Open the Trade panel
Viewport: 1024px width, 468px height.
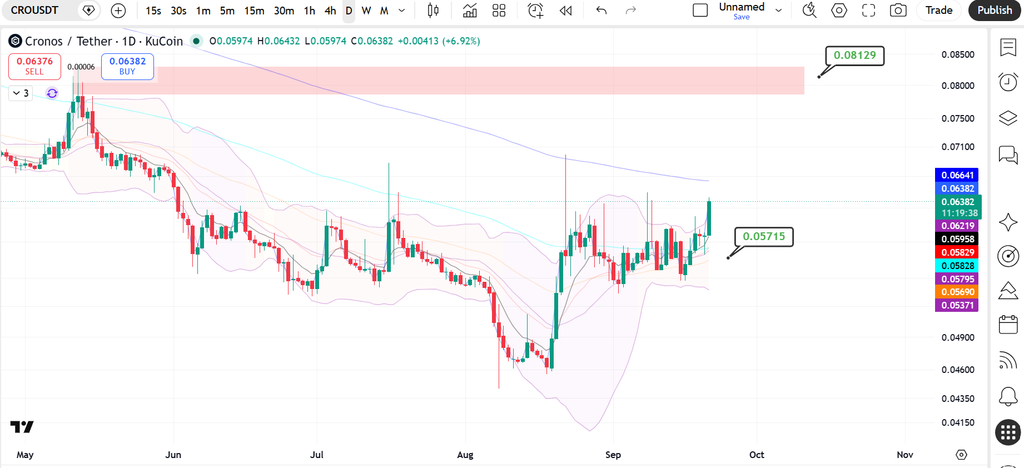click(938, 10)
